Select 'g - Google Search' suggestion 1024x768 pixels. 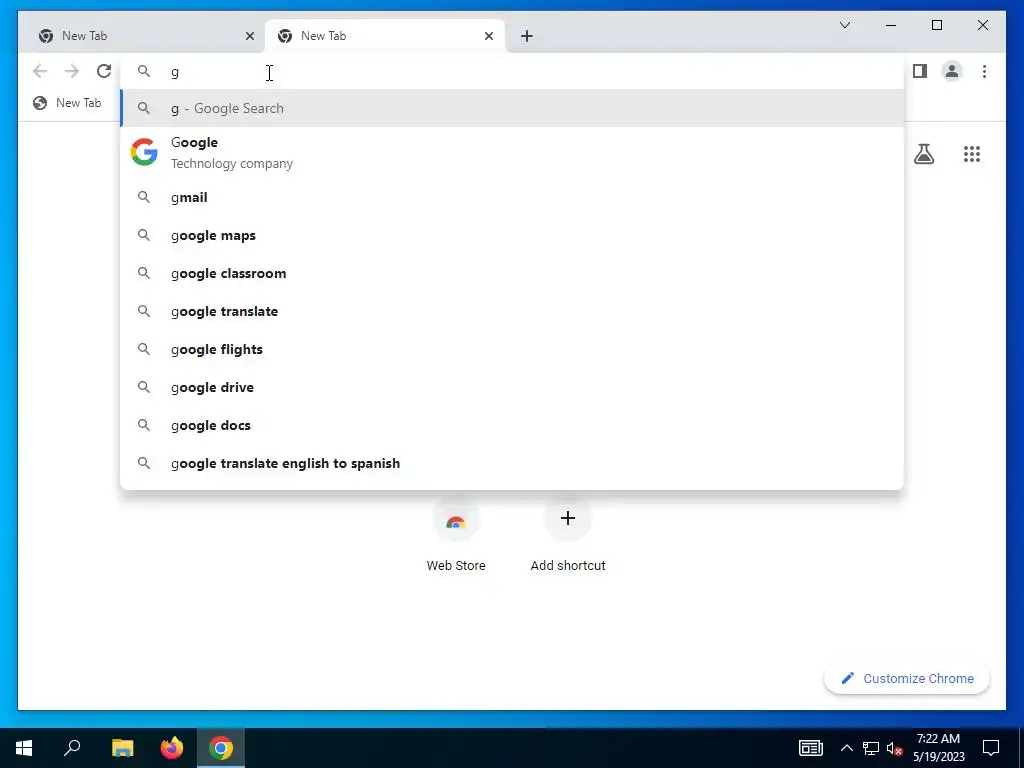coord(512,108)
